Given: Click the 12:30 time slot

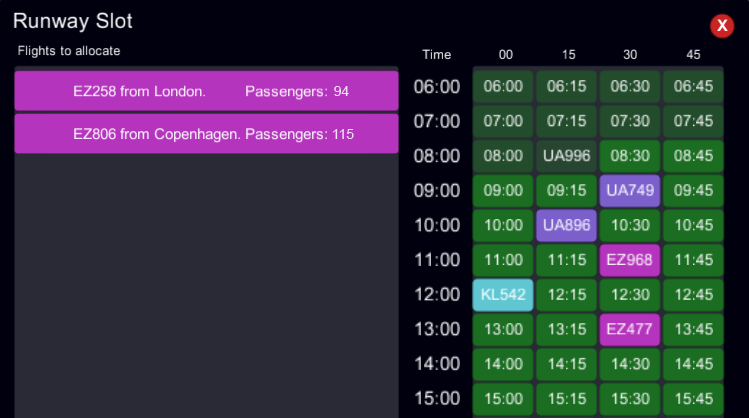Looking at the screenshot, I should pyautogui.click(x=631, y=295).
